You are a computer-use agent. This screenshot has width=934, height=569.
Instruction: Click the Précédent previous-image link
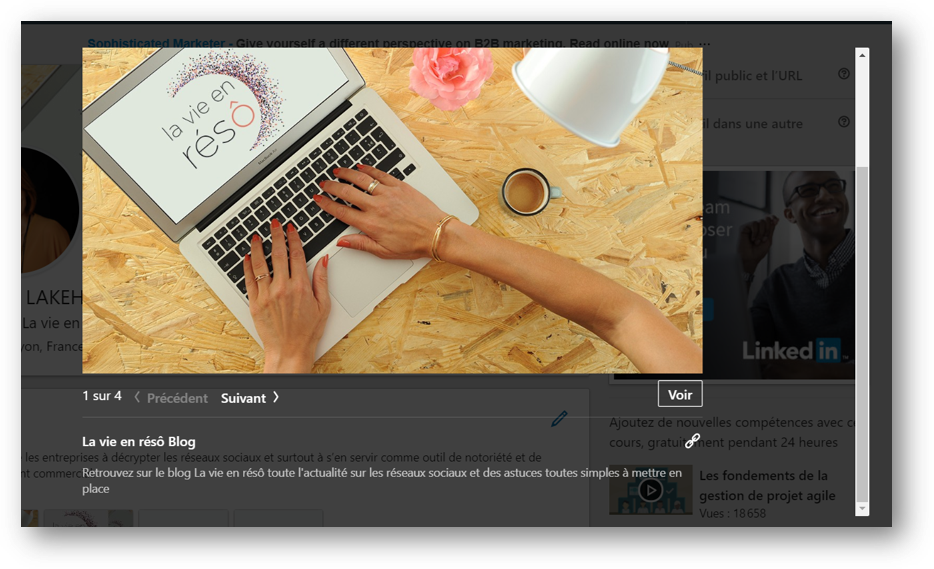click(177, 398)
